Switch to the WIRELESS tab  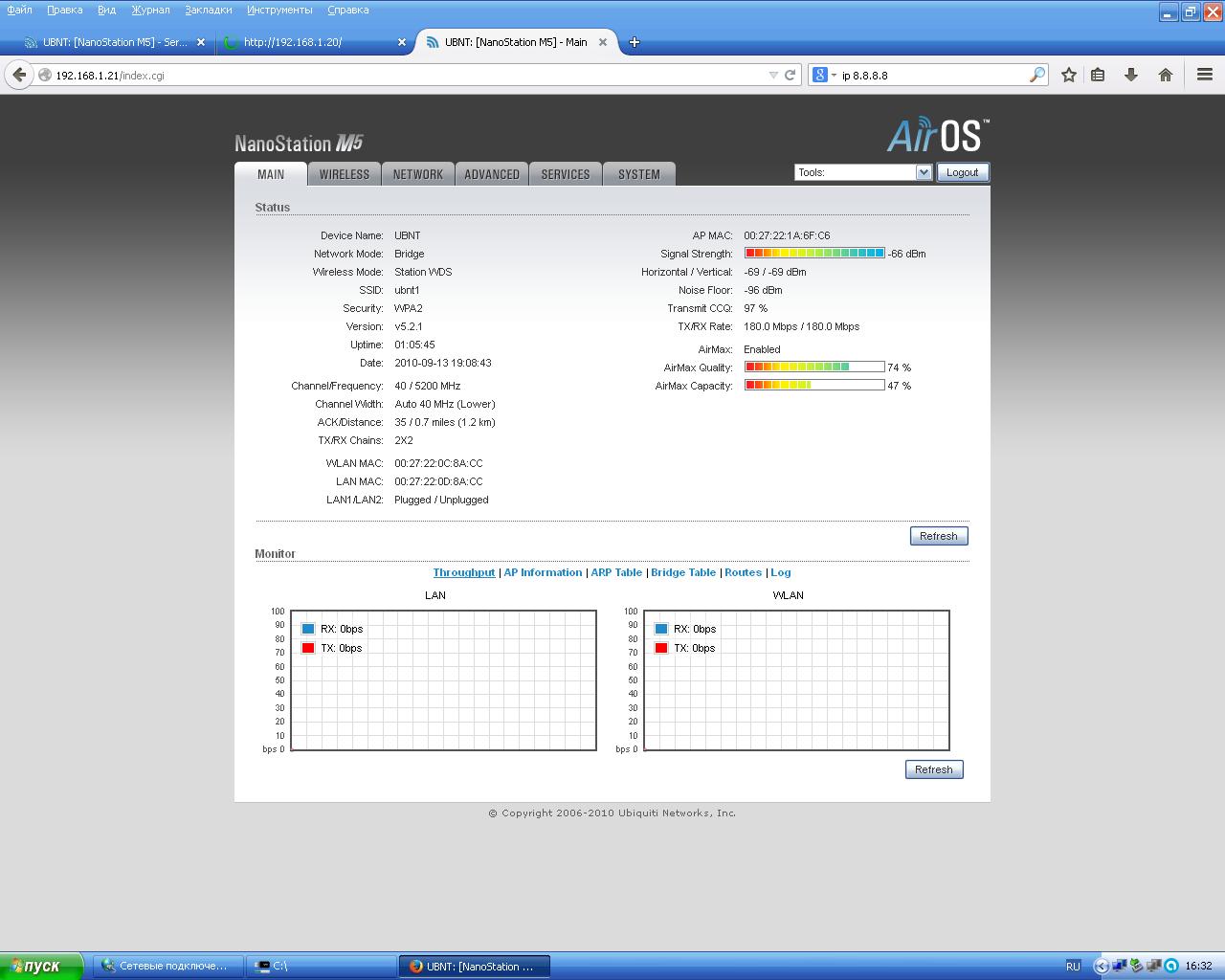tap(345, 174)
